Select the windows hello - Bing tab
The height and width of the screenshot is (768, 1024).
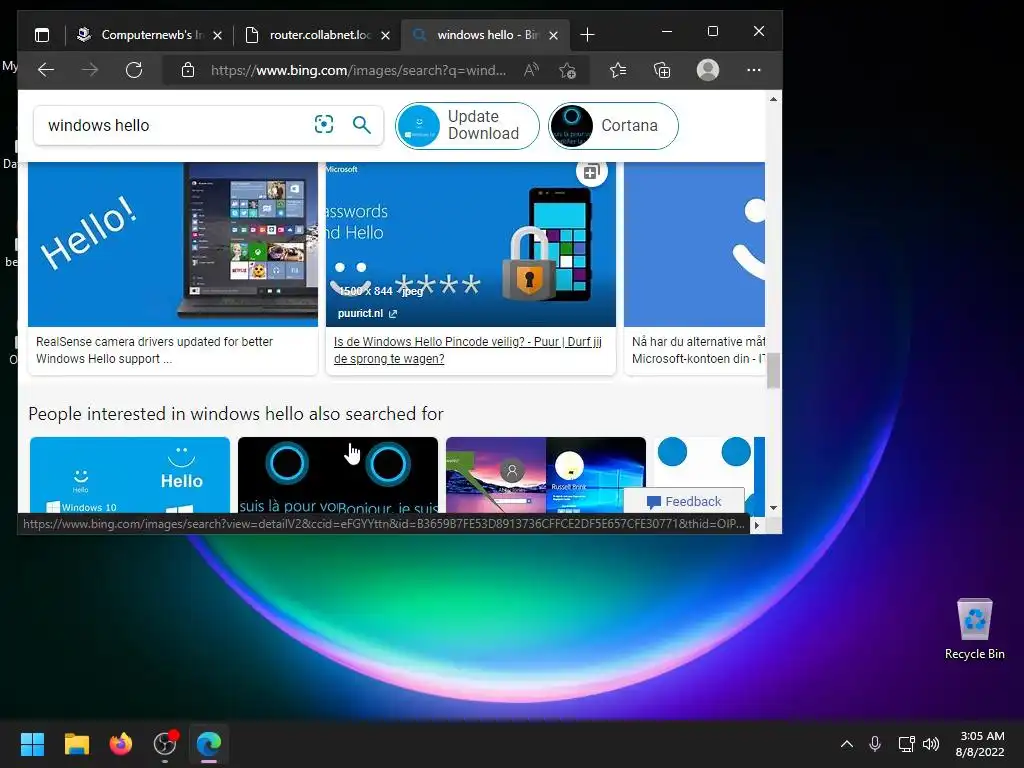[485, 35]
